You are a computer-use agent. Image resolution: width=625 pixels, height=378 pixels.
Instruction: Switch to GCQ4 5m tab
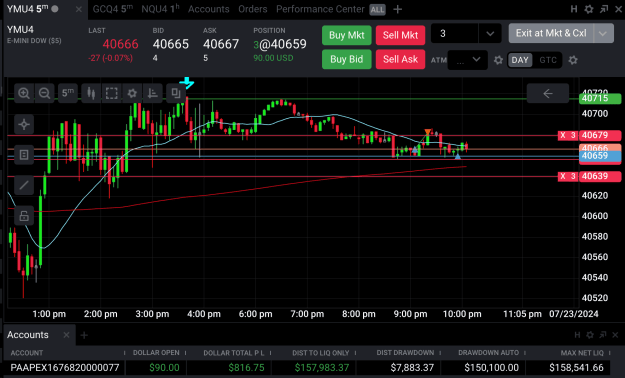(113, 9)
